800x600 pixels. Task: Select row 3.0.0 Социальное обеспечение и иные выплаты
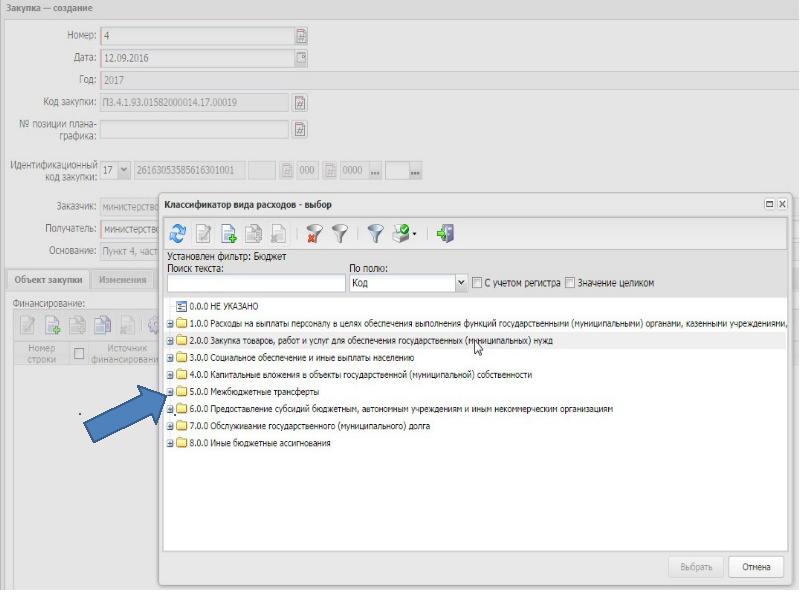[302, 358]
